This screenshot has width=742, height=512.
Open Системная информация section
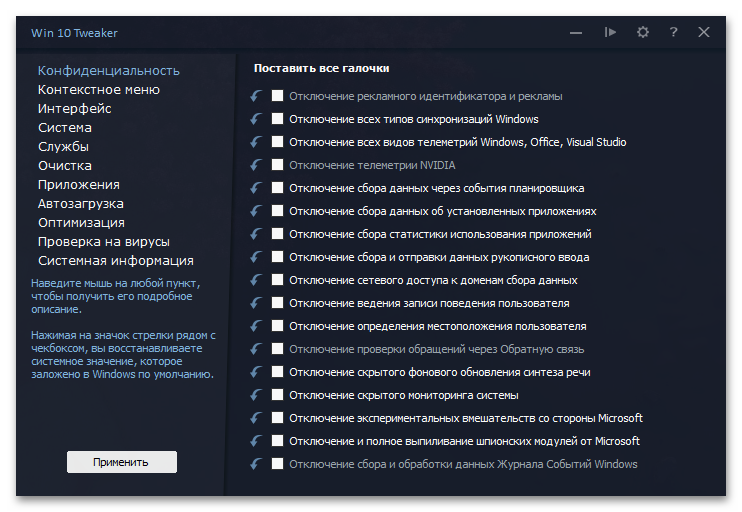[116, 261]
